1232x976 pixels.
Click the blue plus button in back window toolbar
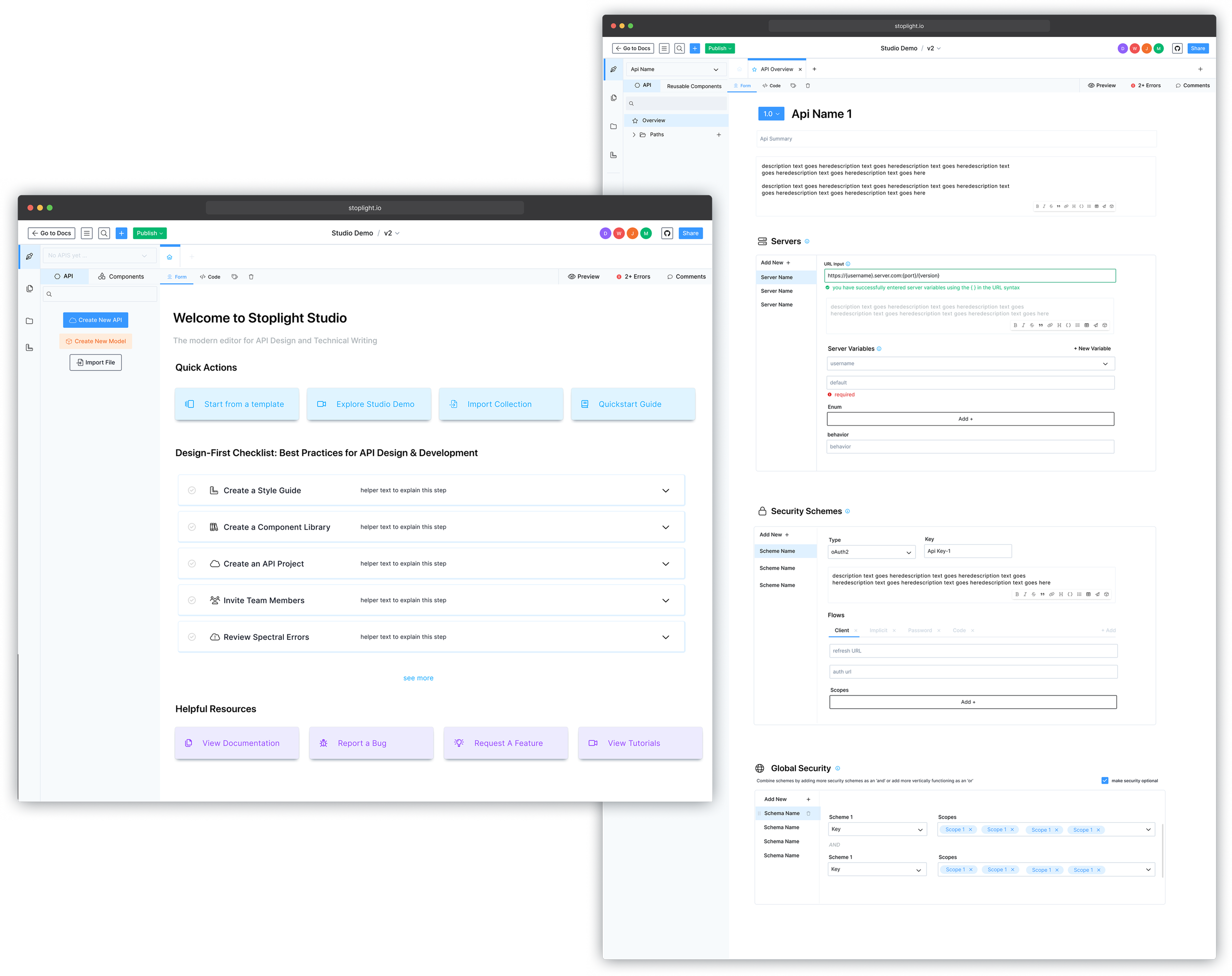pos(695,49)
